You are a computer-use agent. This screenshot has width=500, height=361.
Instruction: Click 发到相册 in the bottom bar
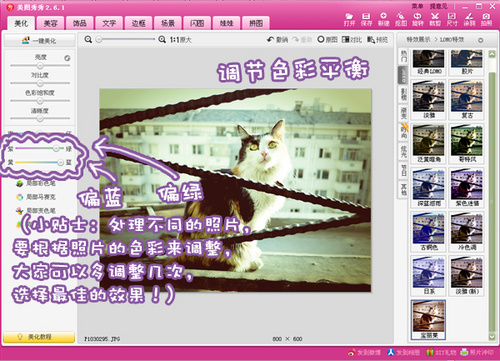[403, 352]
